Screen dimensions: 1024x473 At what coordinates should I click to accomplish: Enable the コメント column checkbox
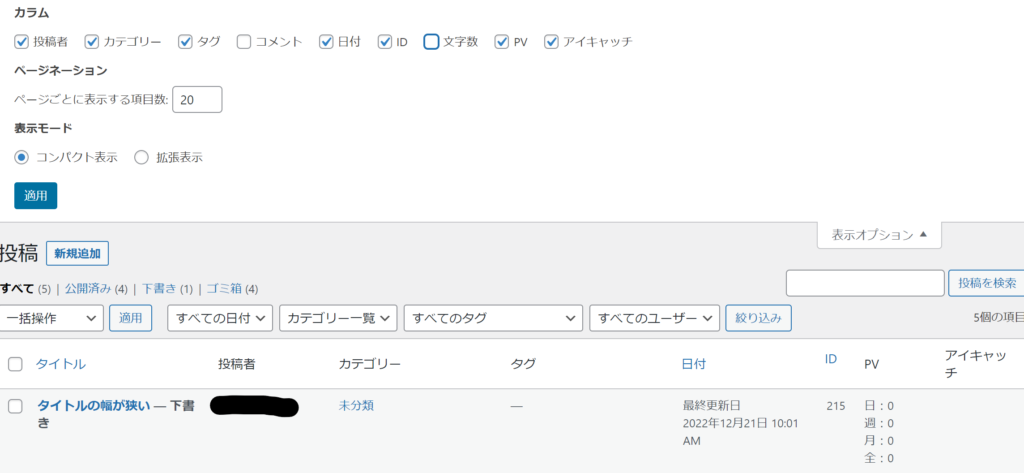pos(244,42)
